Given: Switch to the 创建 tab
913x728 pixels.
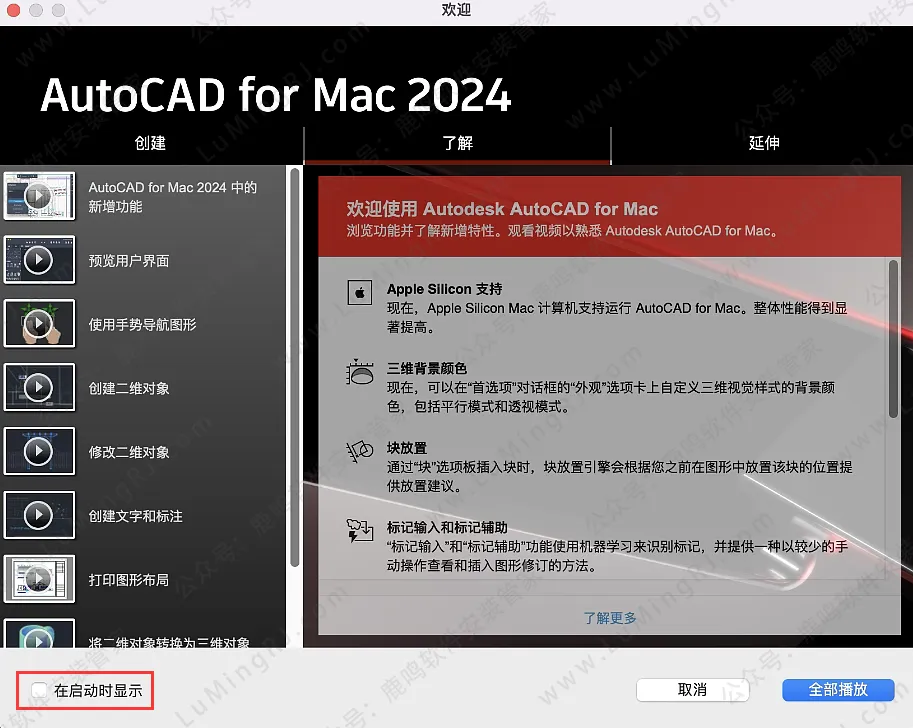Looking at the screenshot, I should click(150, 143).
